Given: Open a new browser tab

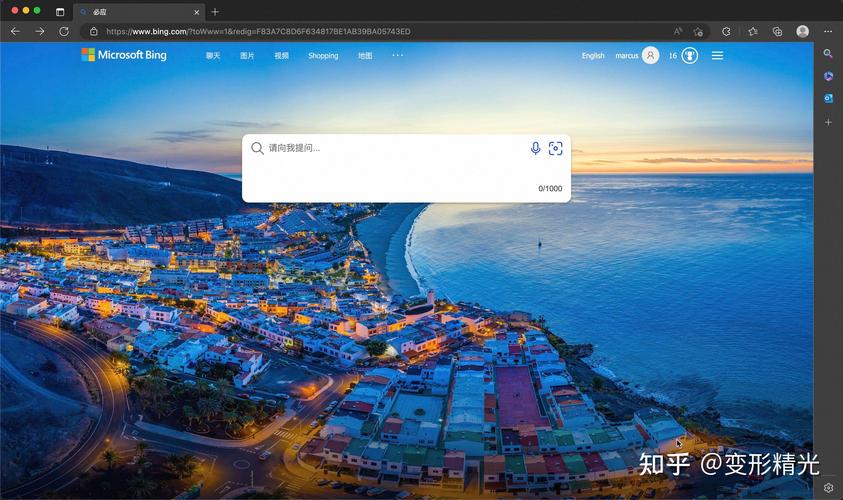Looking at the screenshot, I should [x=215, y=11].
